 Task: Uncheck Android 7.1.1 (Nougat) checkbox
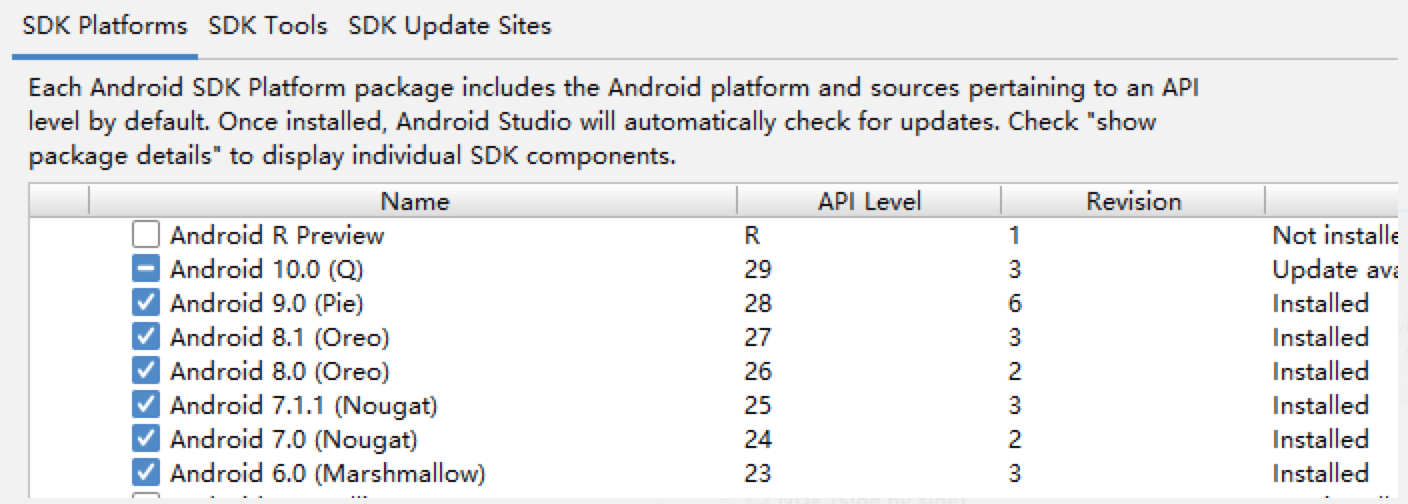pyautogui.click(x=146, y=405)
